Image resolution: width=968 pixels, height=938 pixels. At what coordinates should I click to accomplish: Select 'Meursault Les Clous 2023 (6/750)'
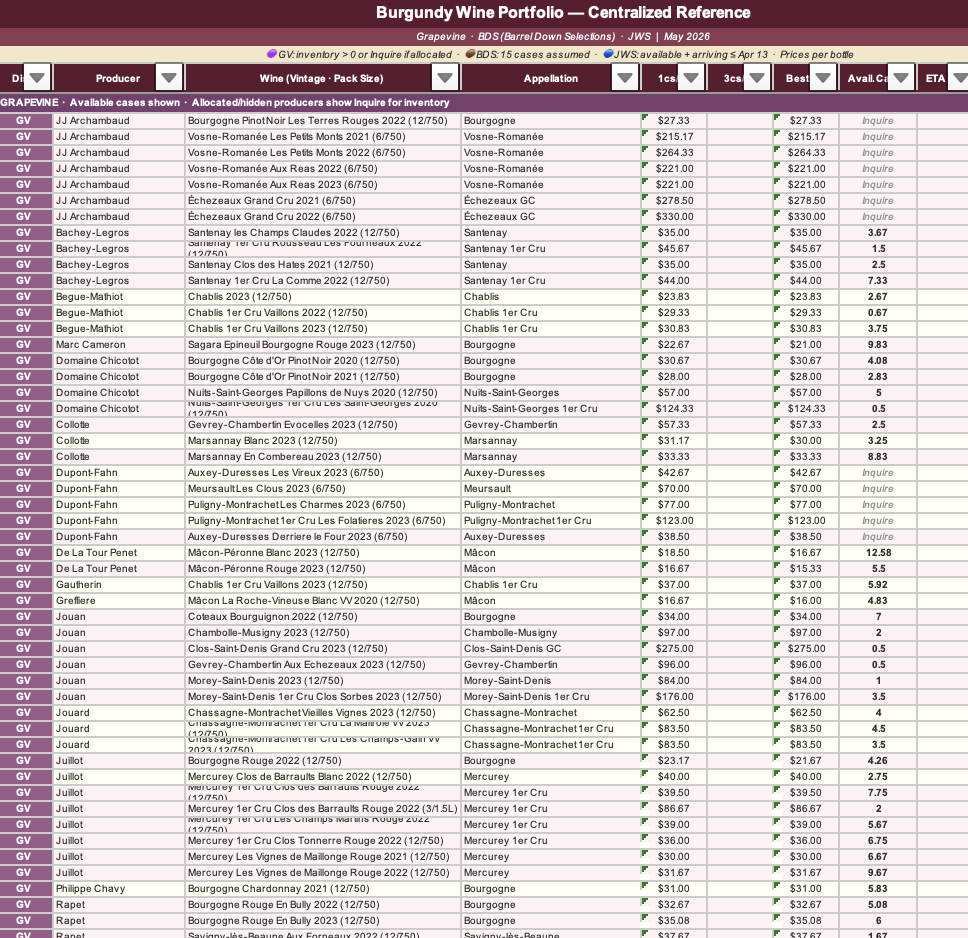(x=323, y=488)
